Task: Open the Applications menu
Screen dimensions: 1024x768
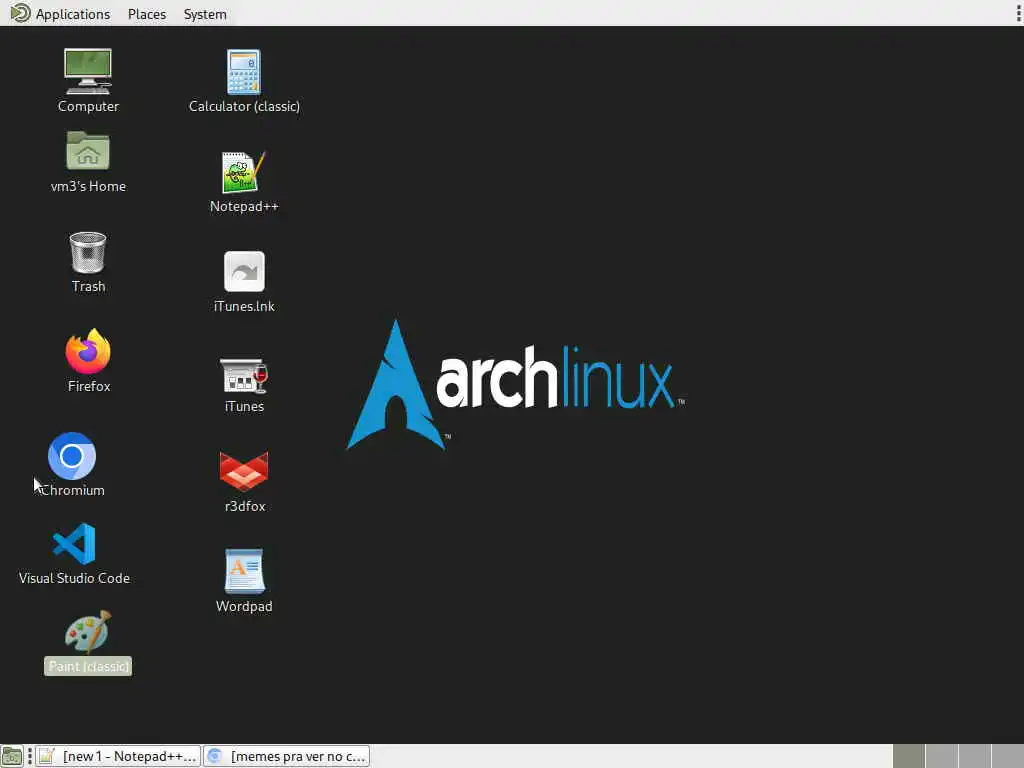Action: pyautogui.click(x=72, y=14)
